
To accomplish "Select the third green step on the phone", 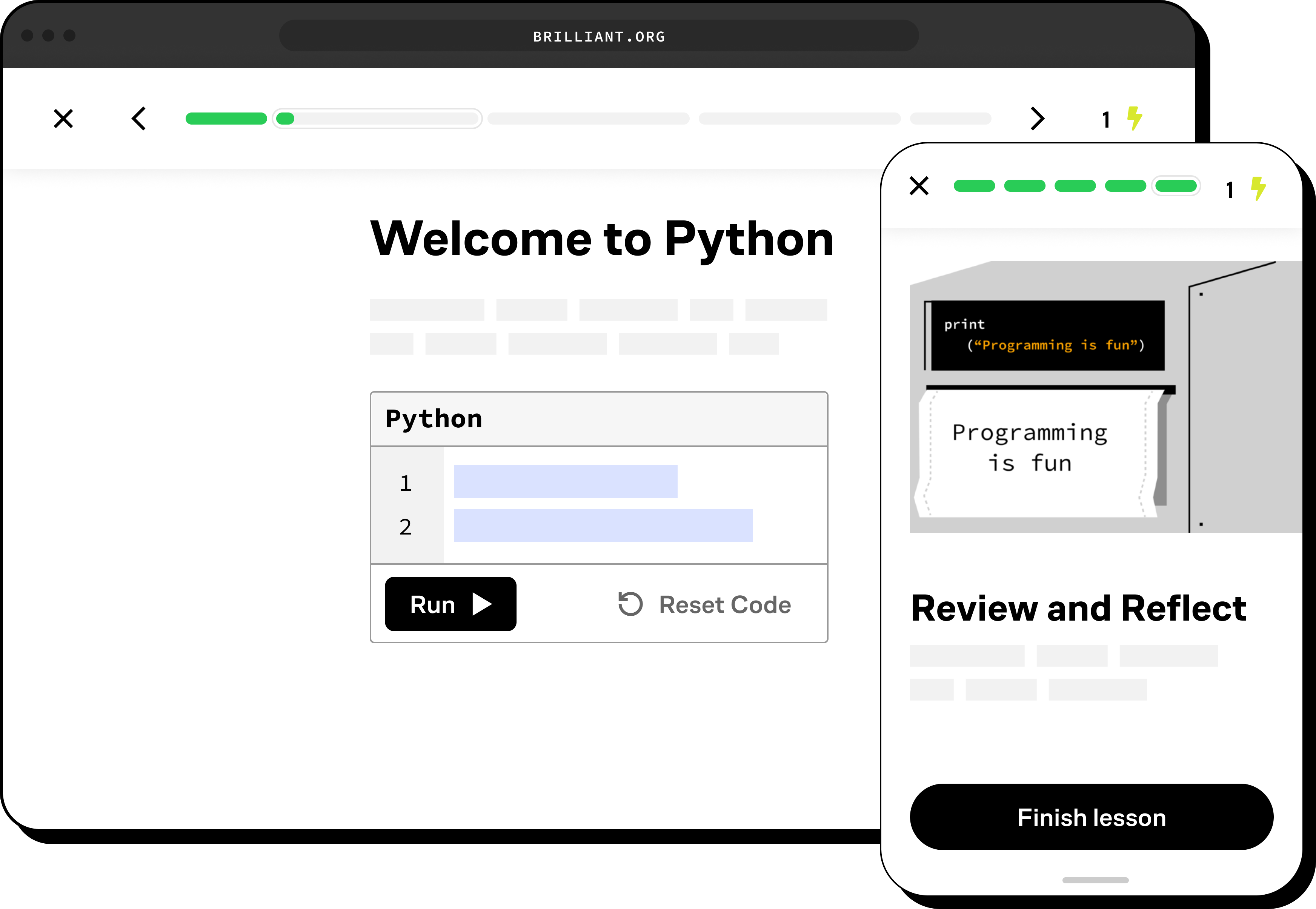I will [x=1075, y=186].
